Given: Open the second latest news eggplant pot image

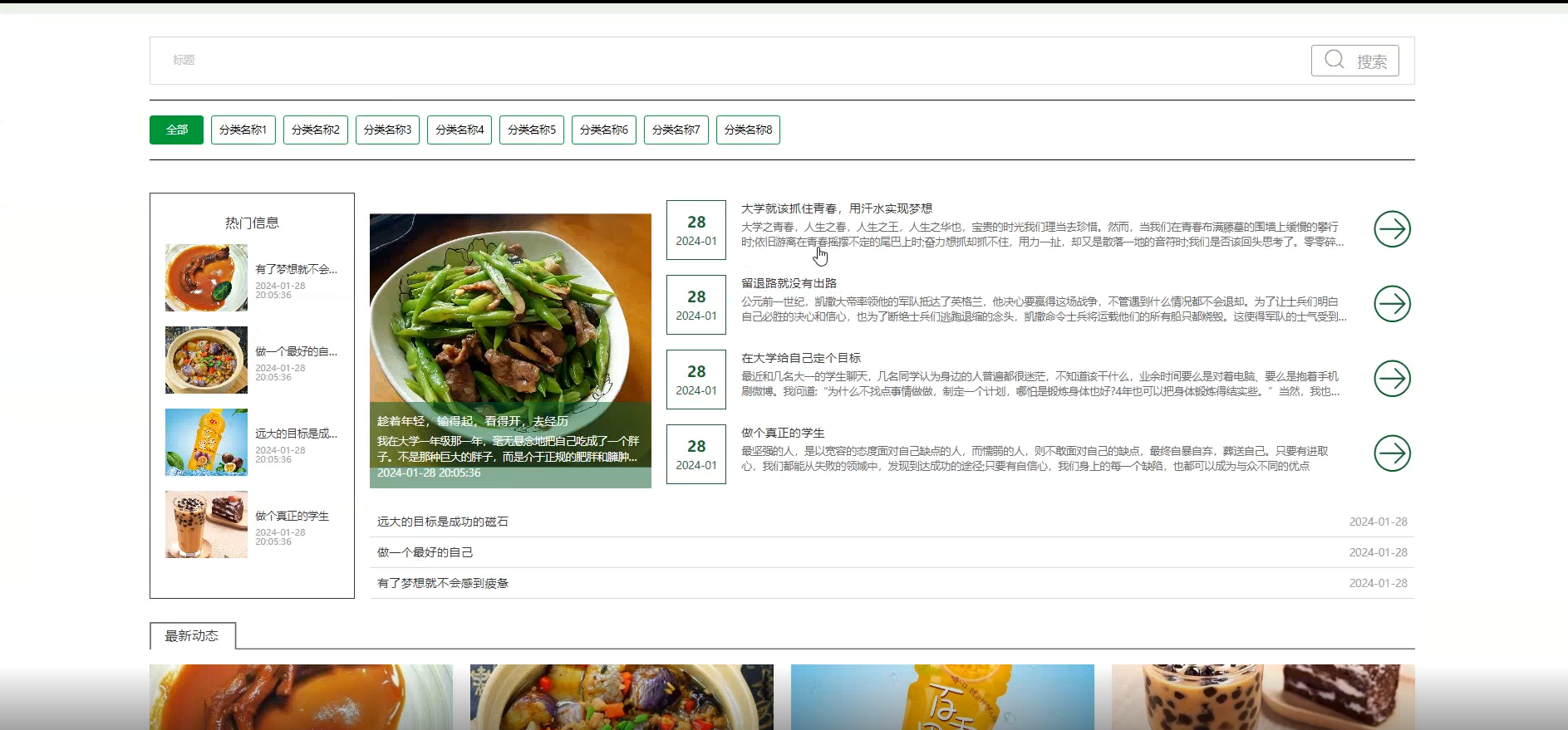Looking at the screenshot, I should click(x=622, y=697).
